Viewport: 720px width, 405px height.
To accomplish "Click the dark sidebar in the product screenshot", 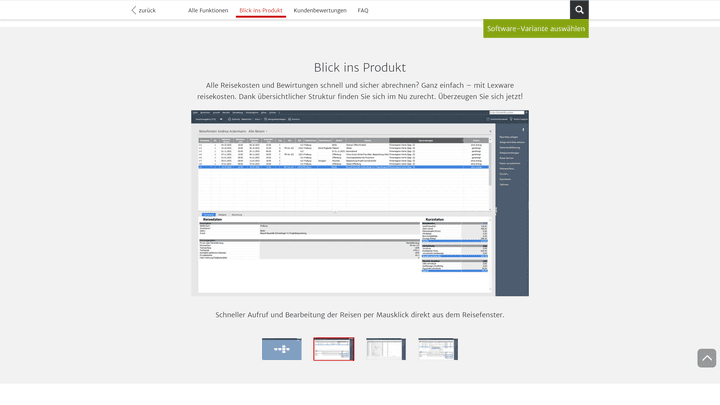I will click(511, 210).
